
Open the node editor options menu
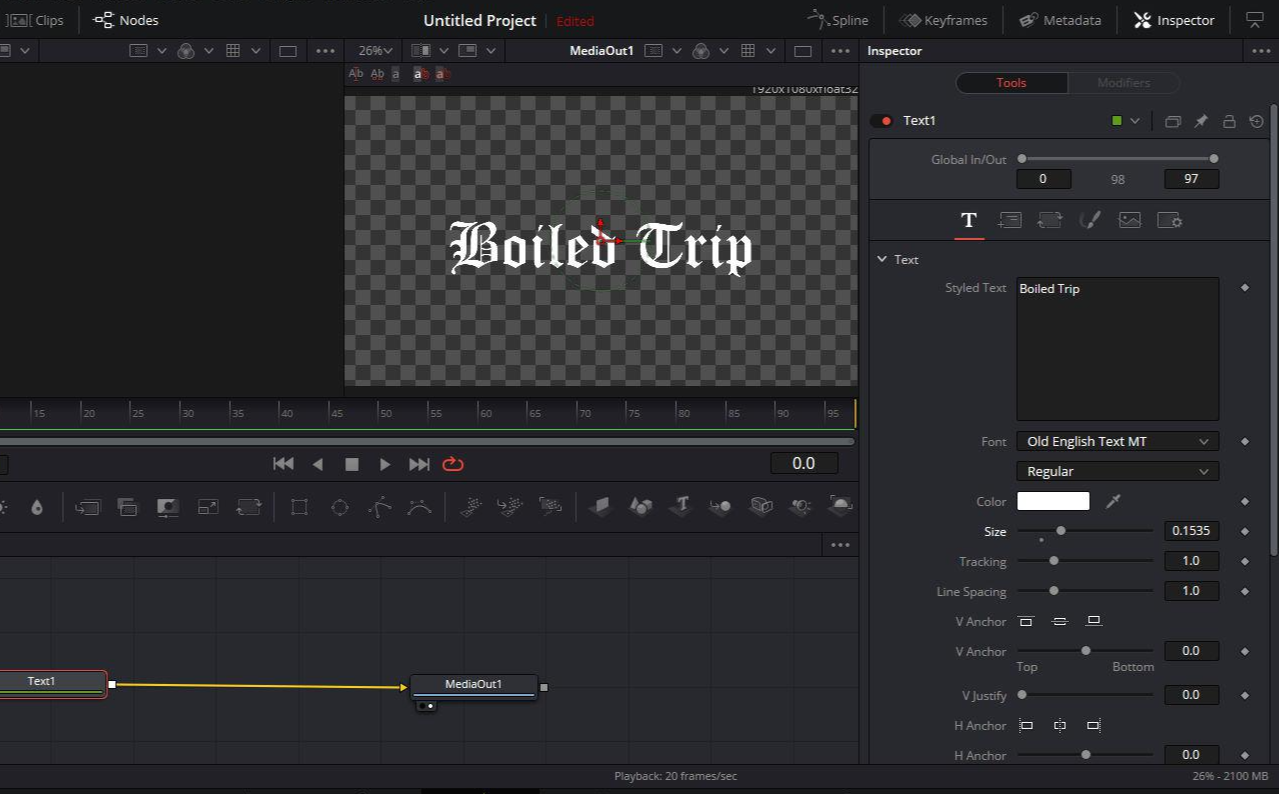[x=840, y=545]
